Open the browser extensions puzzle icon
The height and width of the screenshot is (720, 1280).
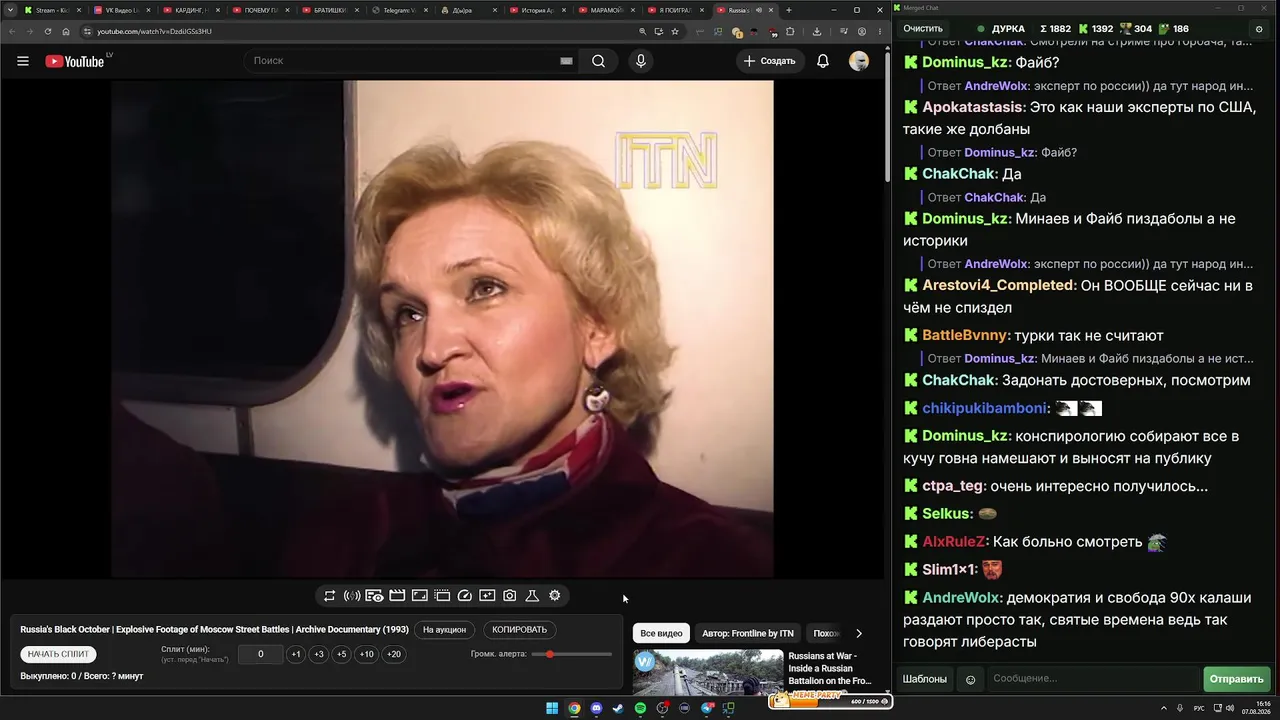click(790, 31)
